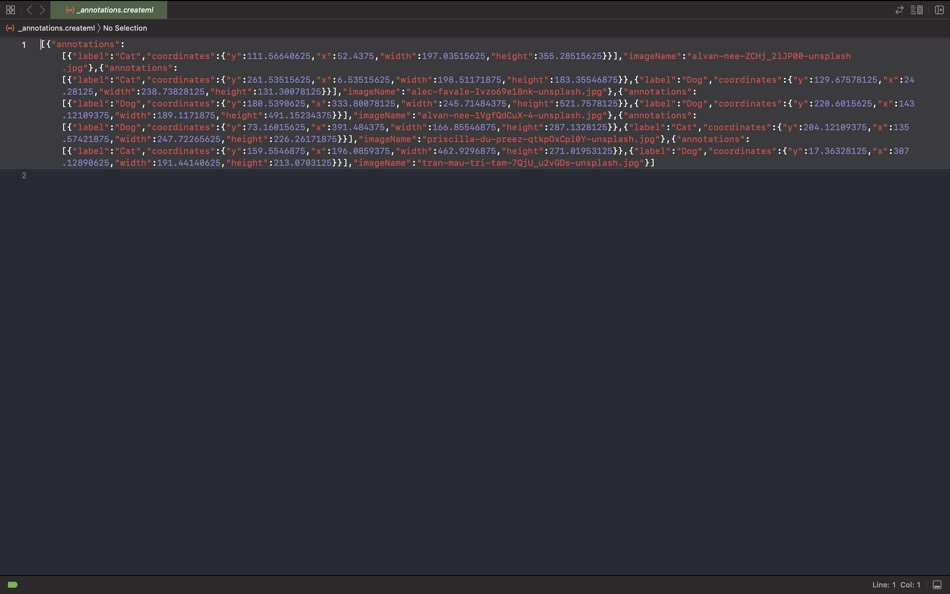The image size is (950, 594).
Task: Click the image name alvan-nee-ZCHj_2lJP00-unsplash
Action: [x=769, y=56]
